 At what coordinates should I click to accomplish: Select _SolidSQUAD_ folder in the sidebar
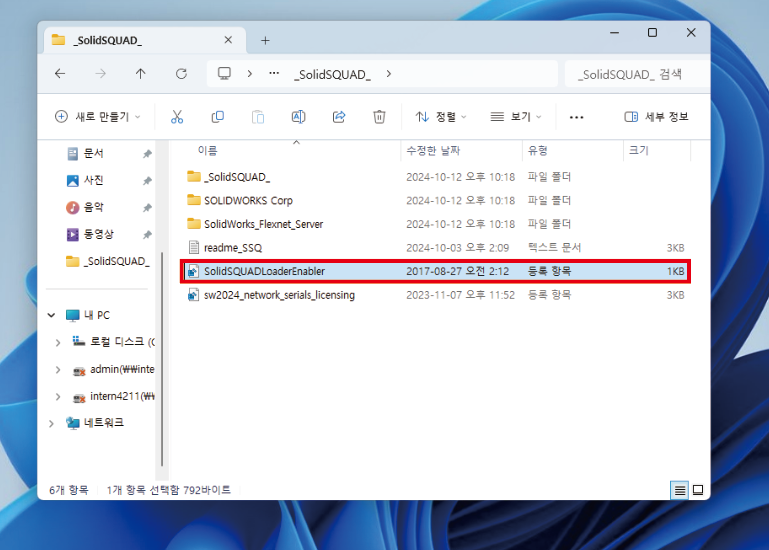tap(116, 262)
